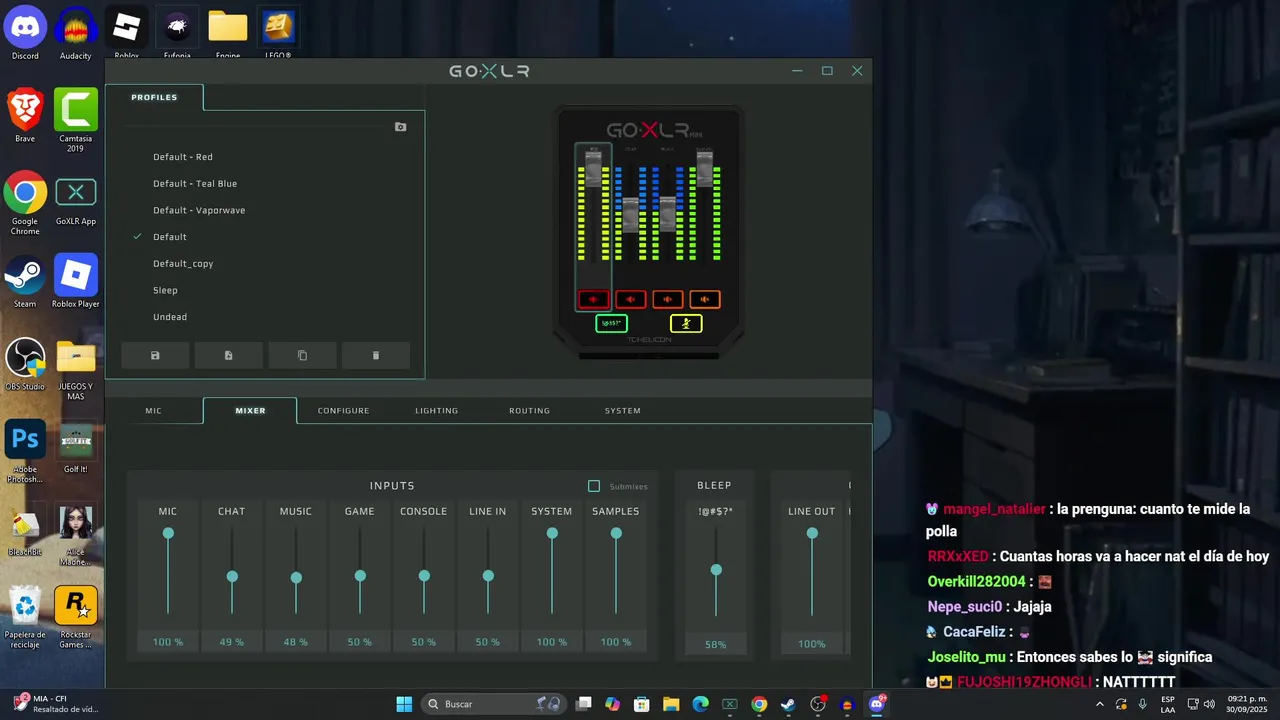Screen dimensions: 1280x720
Task: Delete the profile with the trash icon
Action: click(376, 355)
